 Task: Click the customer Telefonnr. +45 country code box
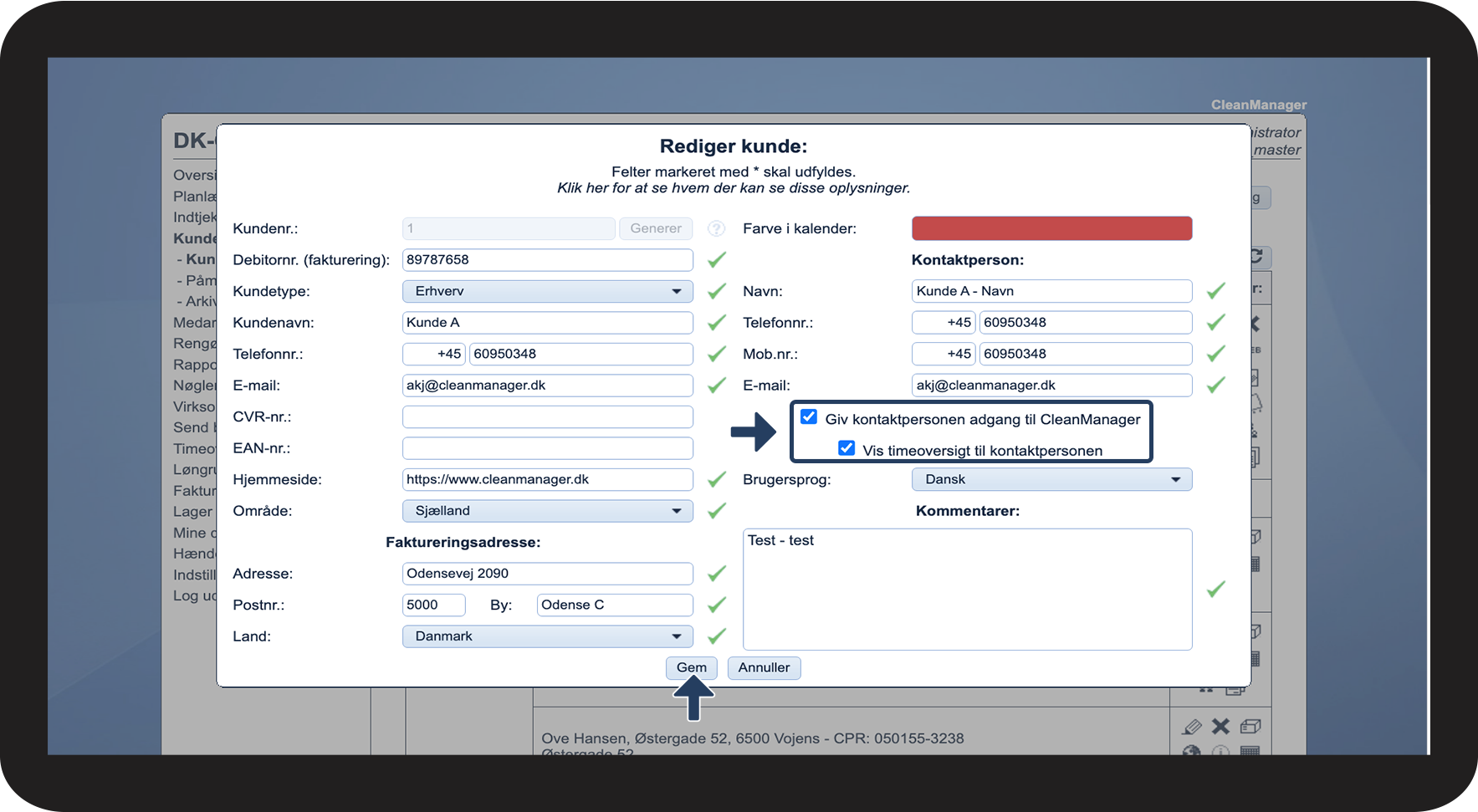pyautogui.click(x=434, y=354)
